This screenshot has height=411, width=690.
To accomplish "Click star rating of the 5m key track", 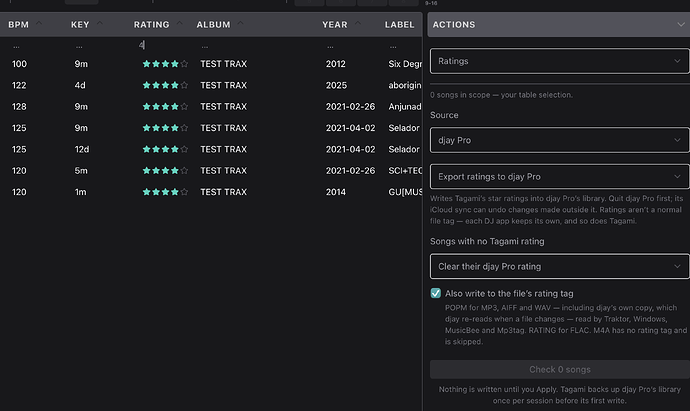I will pos(165,171).
